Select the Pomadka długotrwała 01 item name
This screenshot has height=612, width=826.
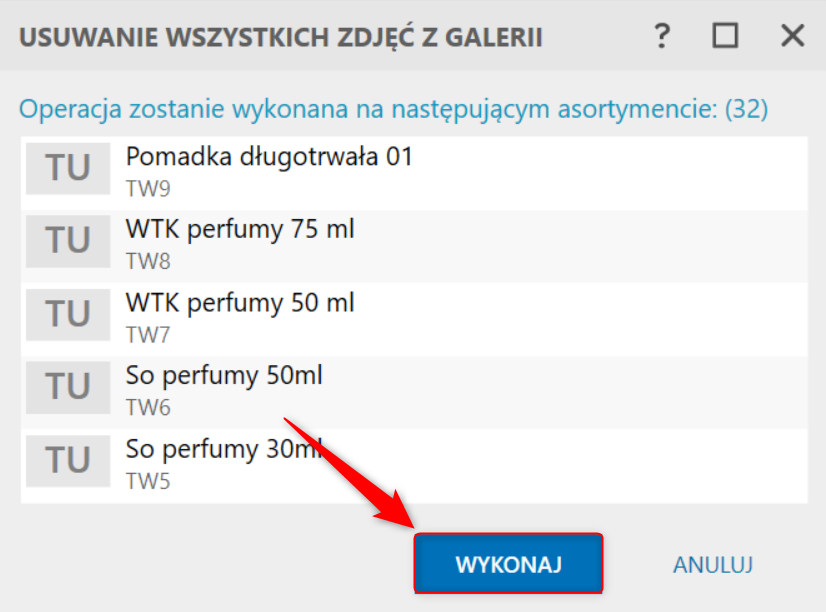[269, 157]
